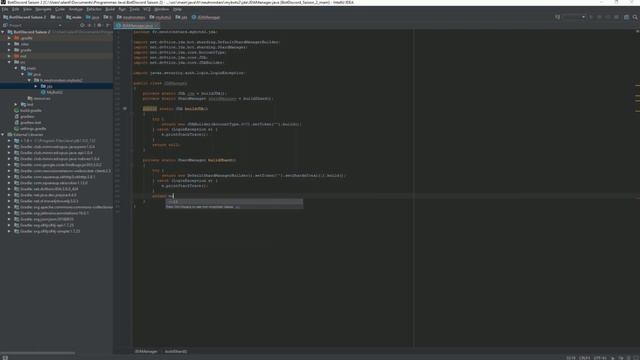Open the Run menu
The width and height of the screenshot is (640, 360).
122,9
